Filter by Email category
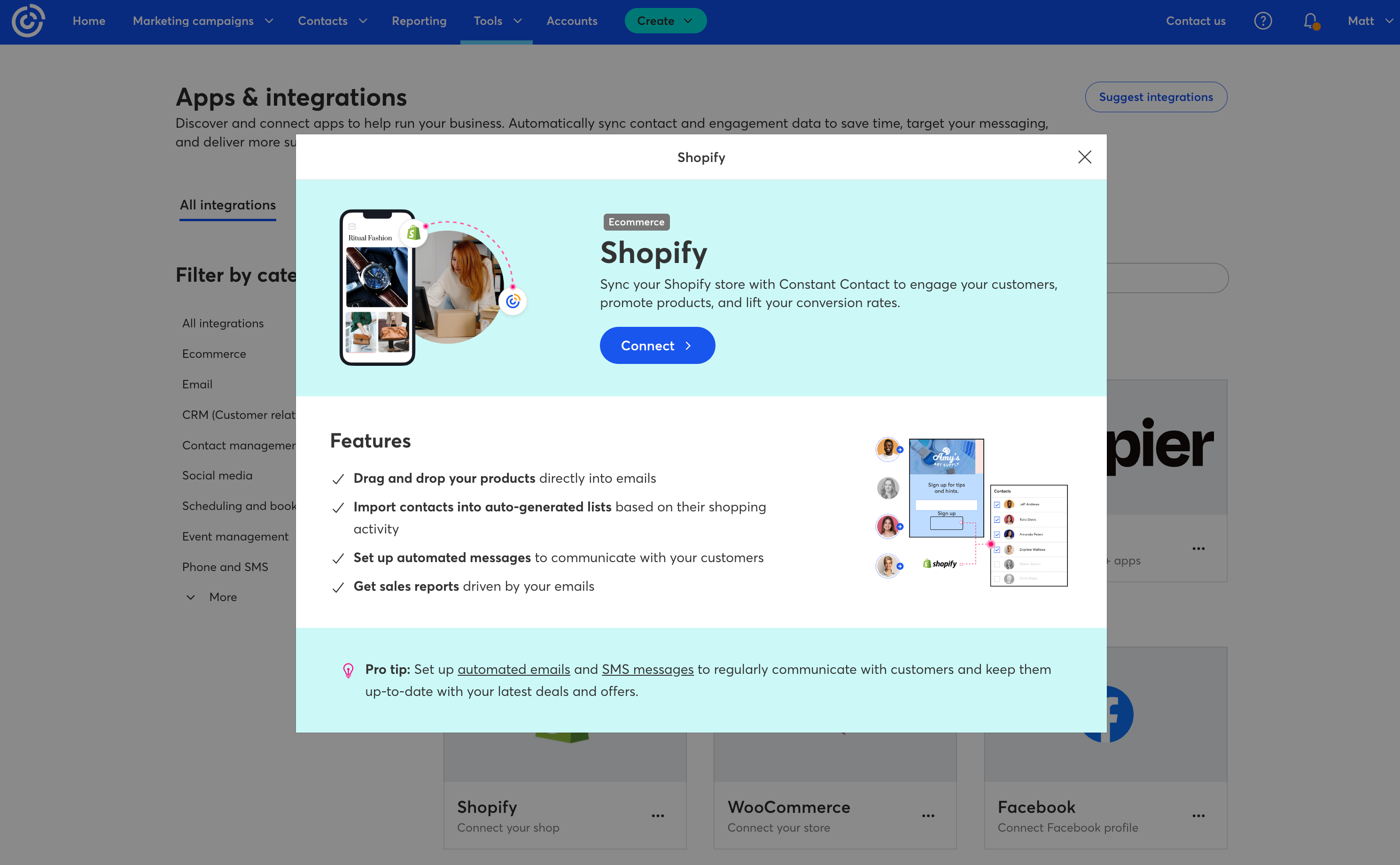This screenshot has width=1400, height=865. pos(197,385)
